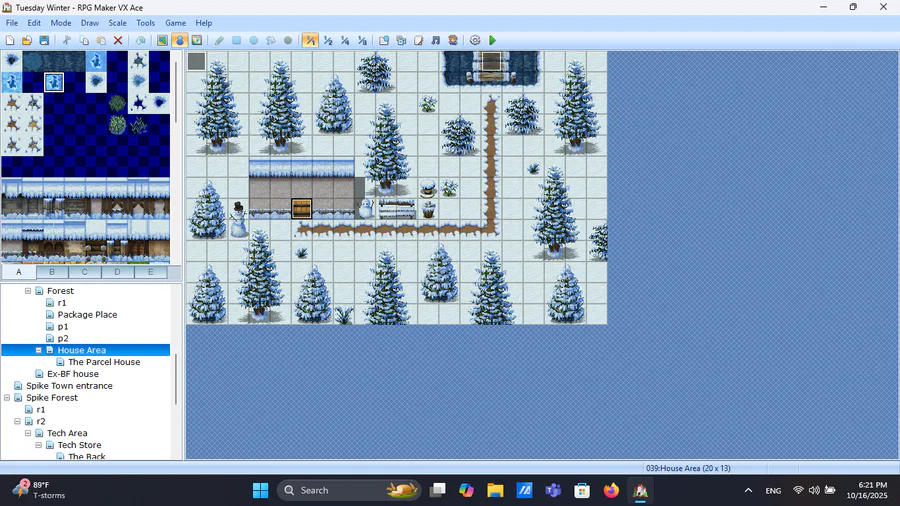
Task: Switch to tileset tab A
Action: [x=19, y=272]
